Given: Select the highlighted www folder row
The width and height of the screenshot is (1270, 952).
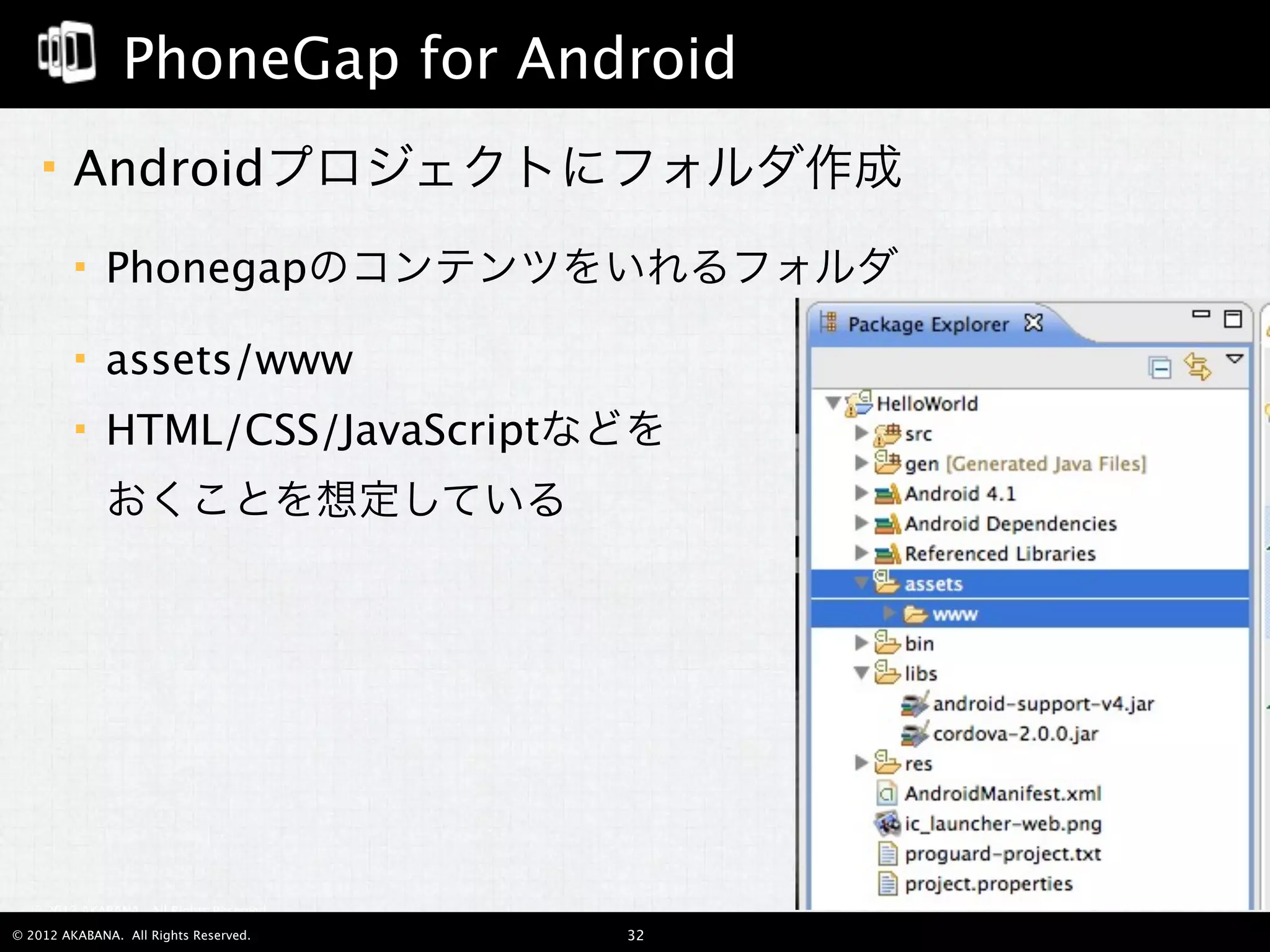Looking at the screenshot, I should click(x=1029, y=614).
